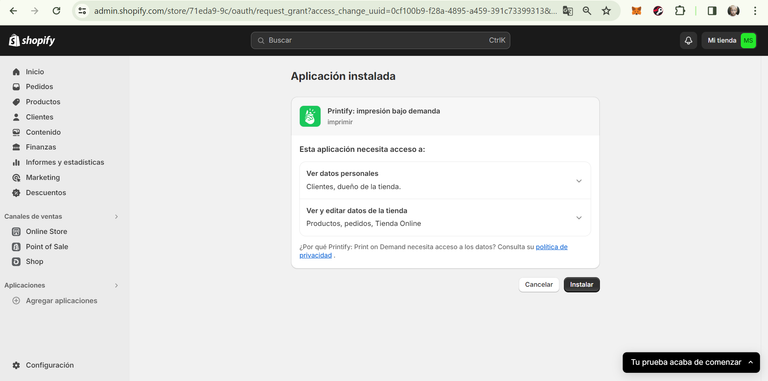The height and width of the screenshot is (381, 768).
Task: Click the browser profile avatar
Action: (733, 11)
